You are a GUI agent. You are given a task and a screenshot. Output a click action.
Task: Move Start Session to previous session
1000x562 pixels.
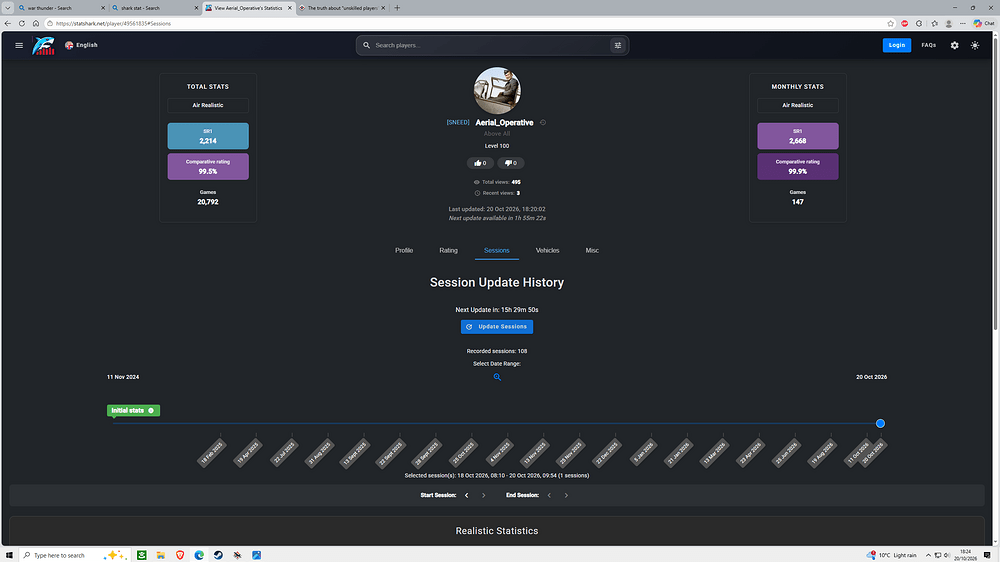click(x=467, y=496)
